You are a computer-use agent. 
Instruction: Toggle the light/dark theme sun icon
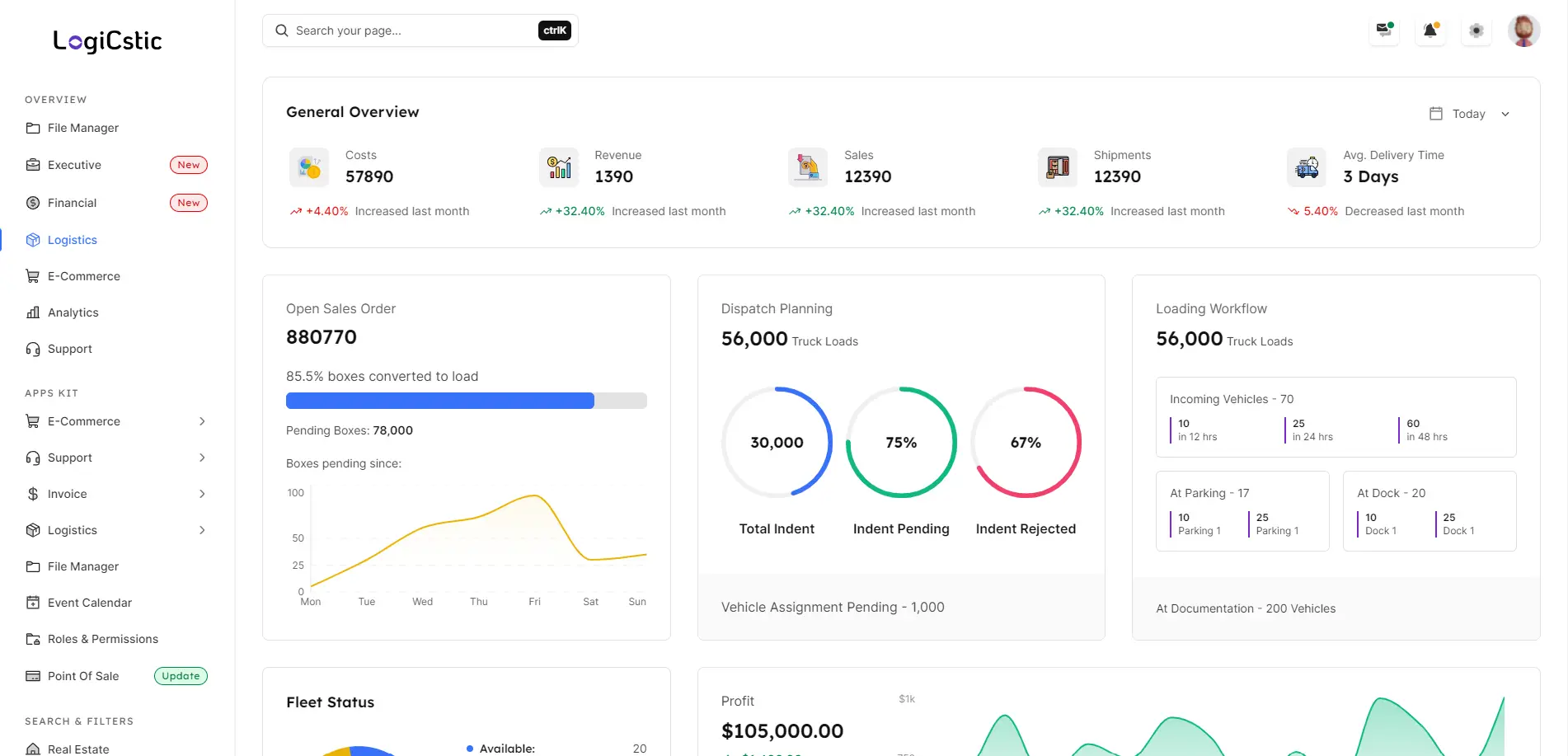pyautogui.click(x=1476, y=31)
